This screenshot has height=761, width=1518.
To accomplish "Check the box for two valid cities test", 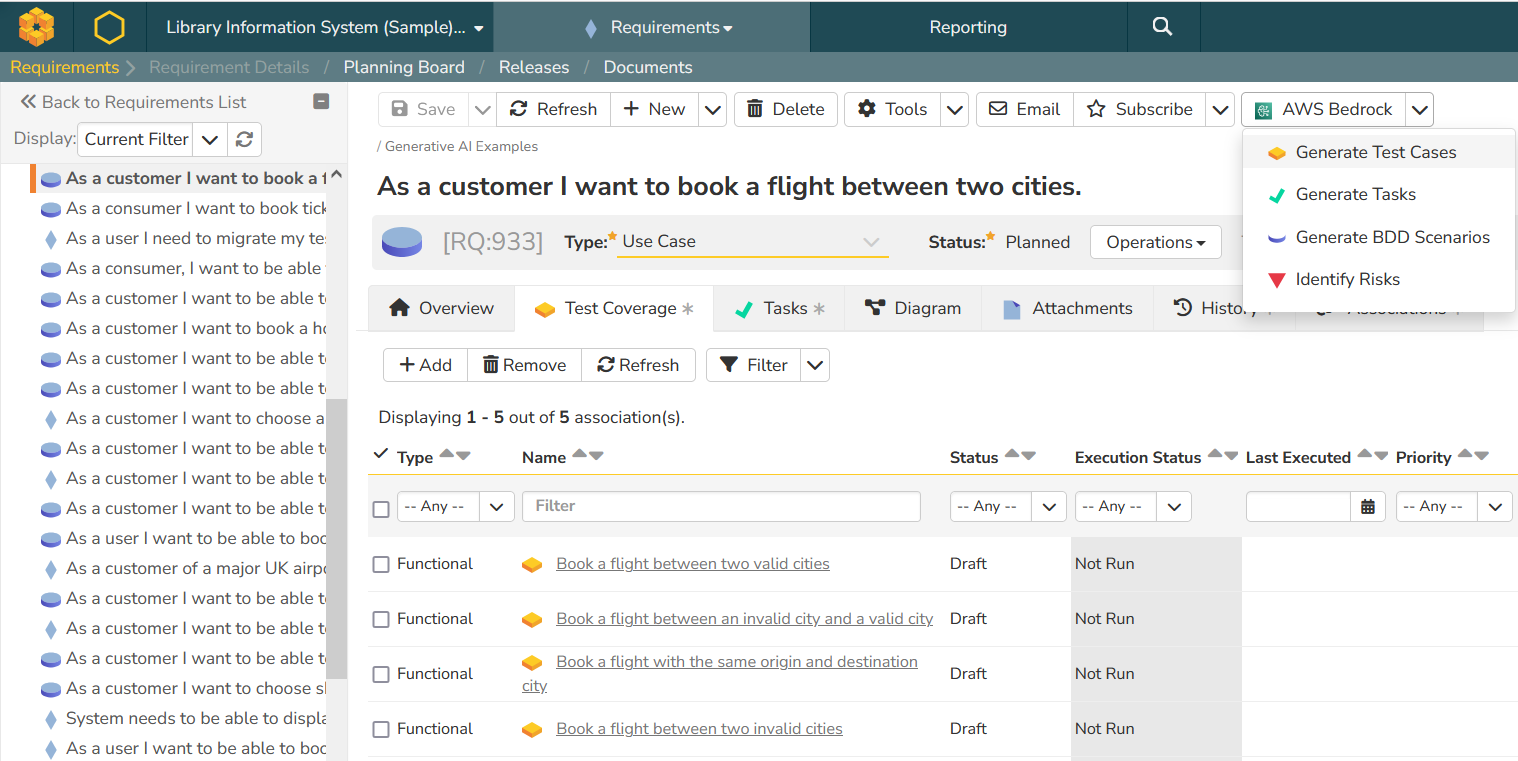I will point(381,565).
